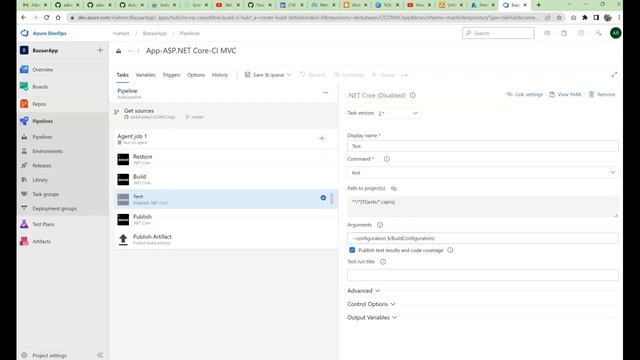This screenshot has height=360, width=640.
Task: Open more actions ellipsis in toolbar
Action: pos(404,75)
